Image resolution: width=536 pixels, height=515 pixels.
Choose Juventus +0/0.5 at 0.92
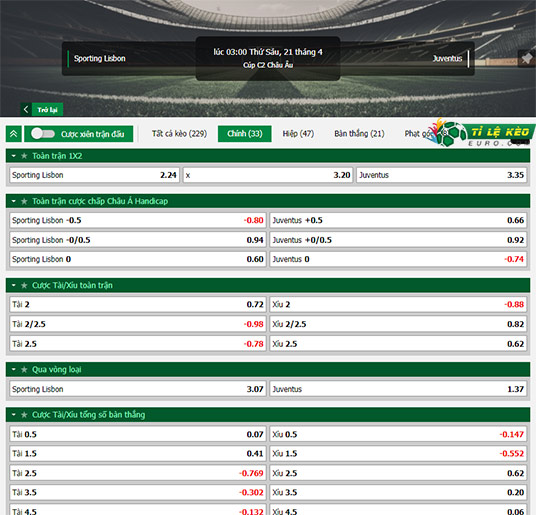[x=398, y=240]
